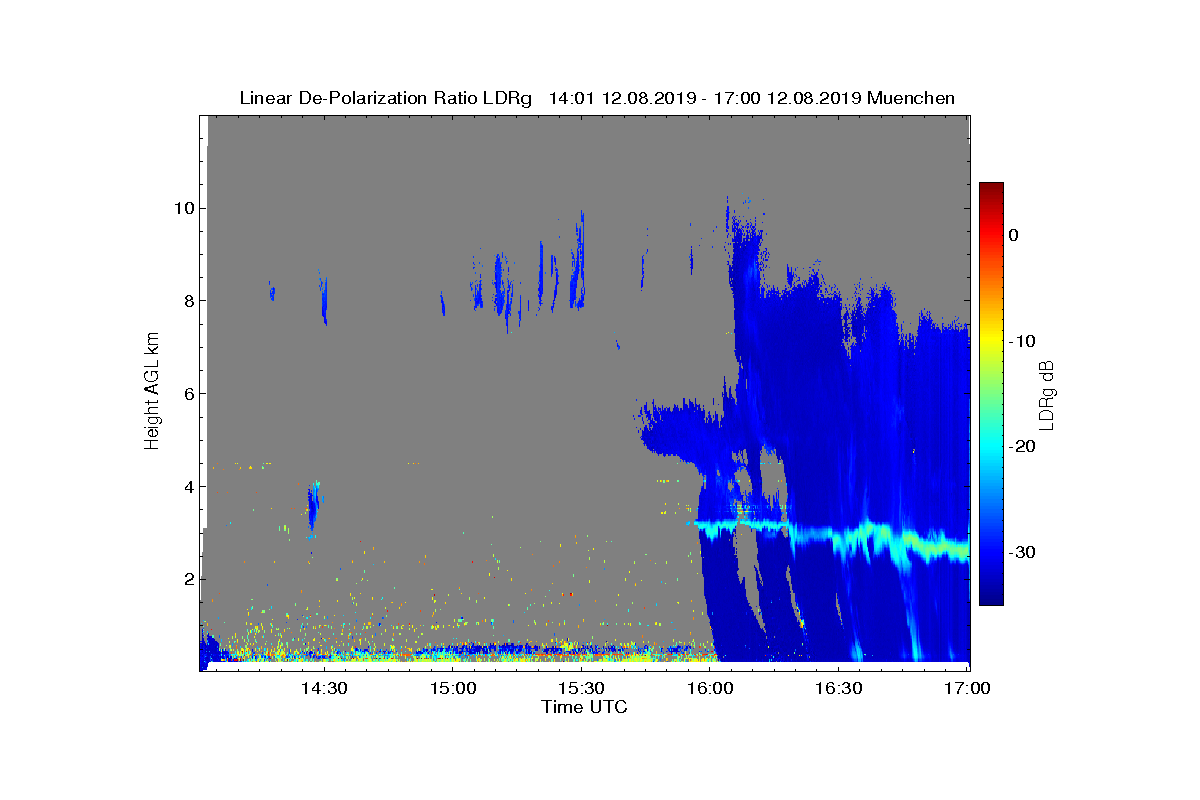Click the colorbar value 0
The image size is (1200, 800).
[x=1013, y=235]
